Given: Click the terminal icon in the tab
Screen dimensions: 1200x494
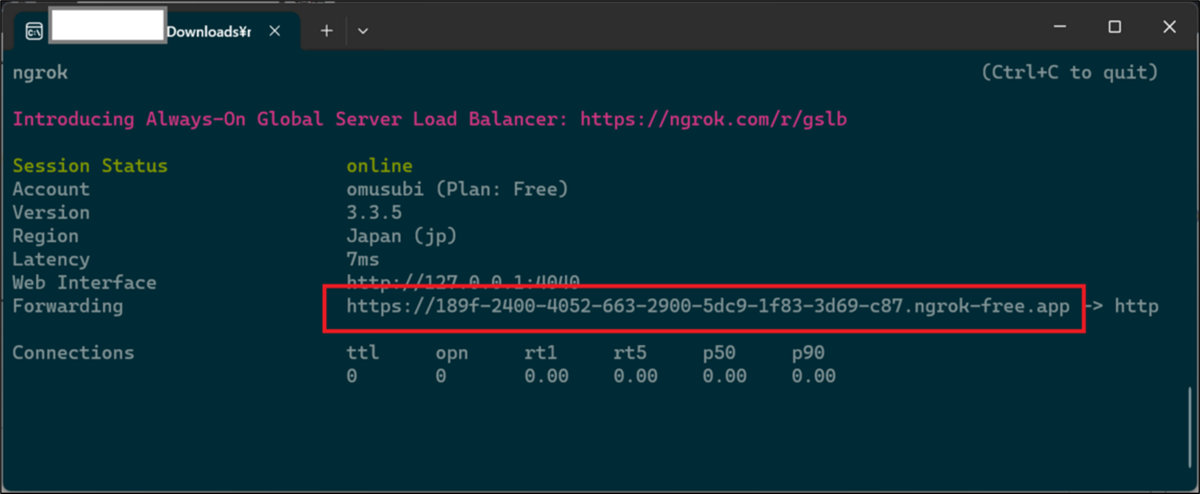Looking at the screenshot, I should 34,31.
